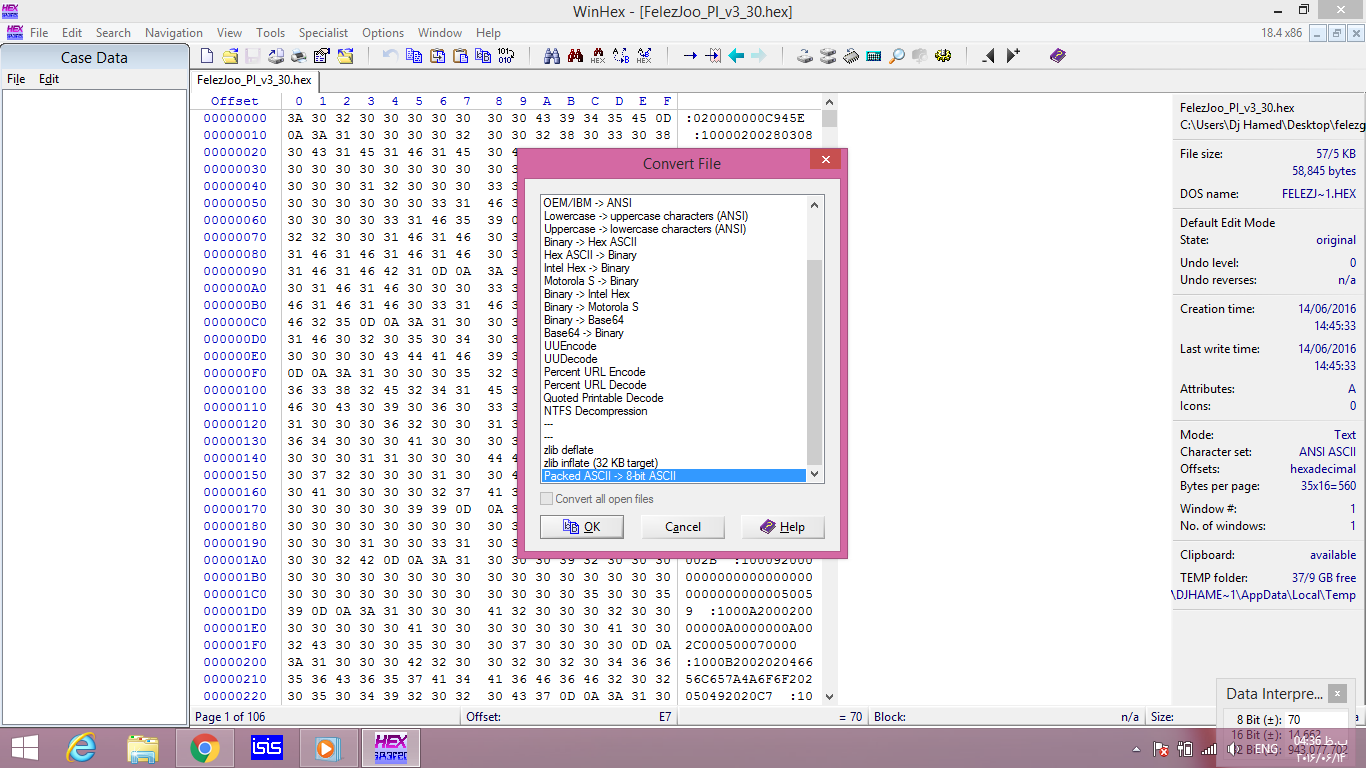Click the New file toolbar icon
The image size is (1366, 769).
(x=207, y=56)
